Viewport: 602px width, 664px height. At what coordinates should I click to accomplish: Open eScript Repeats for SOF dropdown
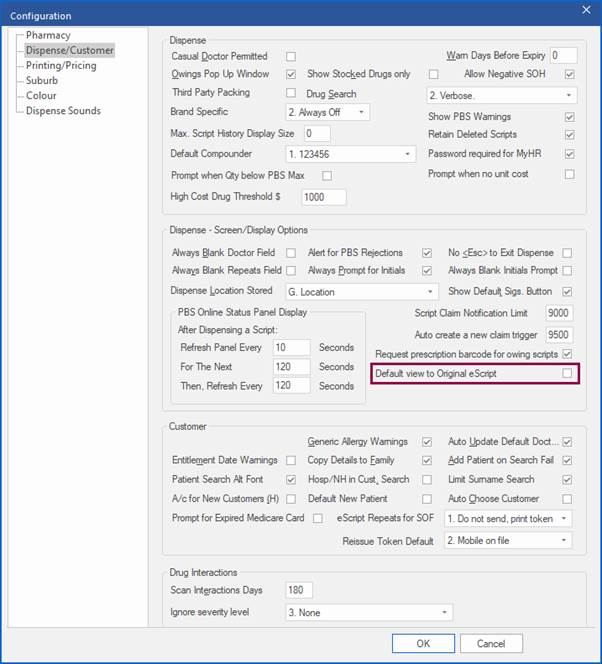click(508, 519)
